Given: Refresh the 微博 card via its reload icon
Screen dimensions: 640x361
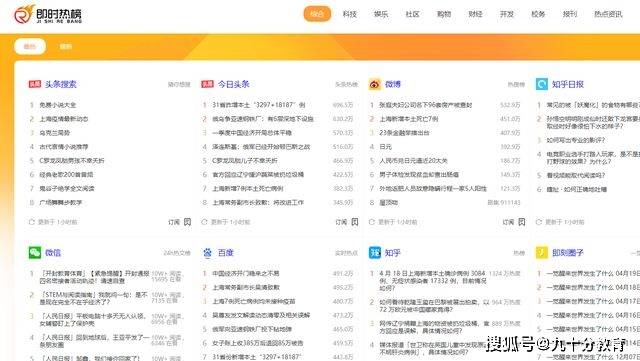Looking at the screenshot, I should [371, 222].
